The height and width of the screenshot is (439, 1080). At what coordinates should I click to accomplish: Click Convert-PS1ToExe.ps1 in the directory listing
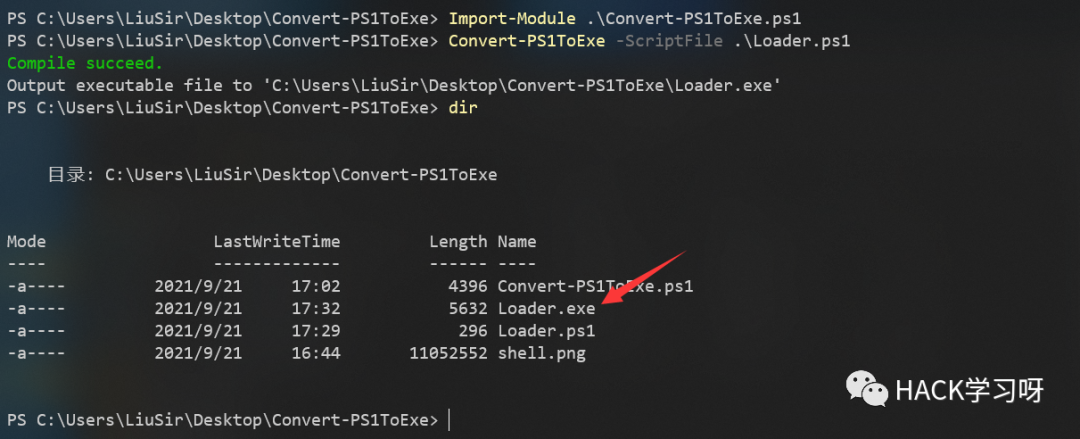click(x=595, y=286)
